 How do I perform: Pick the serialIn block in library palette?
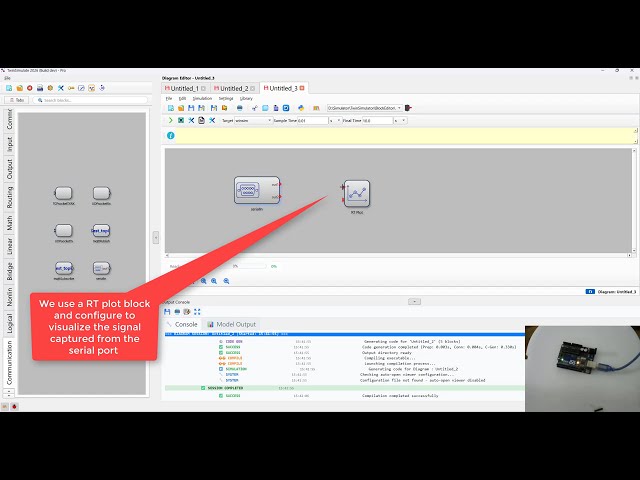click(x=101, y=268)
